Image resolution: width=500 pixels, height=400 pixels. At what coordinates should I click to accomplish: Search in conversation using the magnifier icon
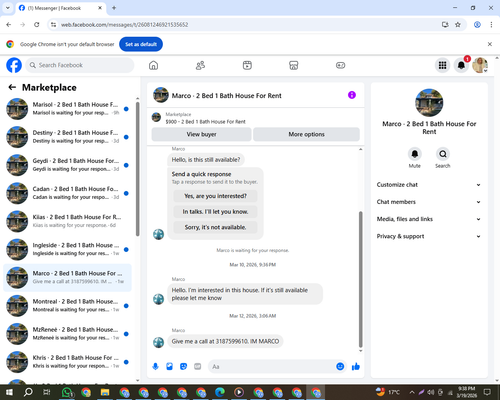tap(443, 154)
